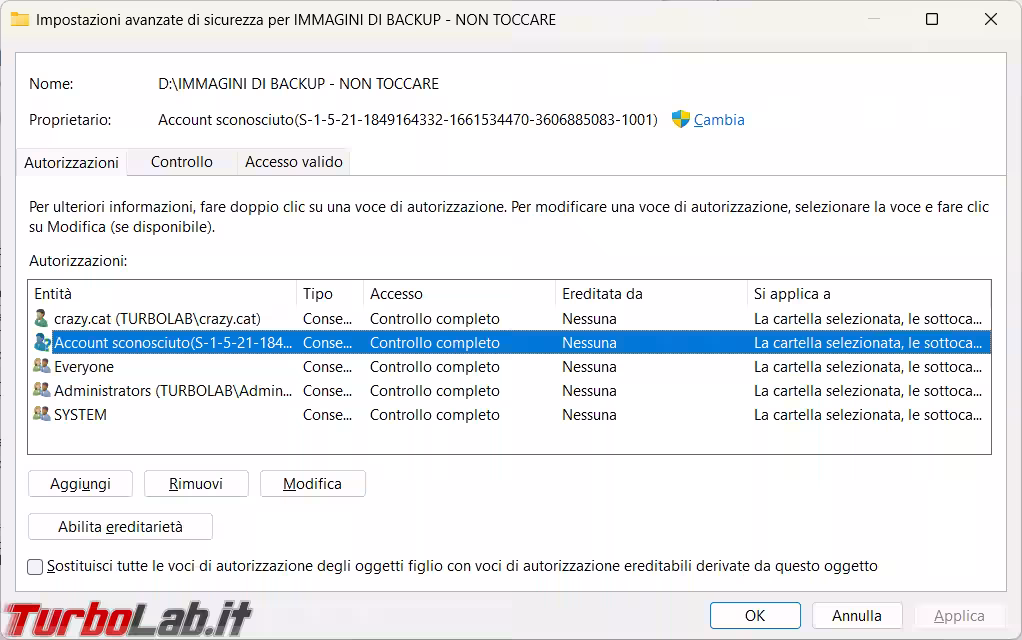Click the UAC shield icon beside Cambia
This screenshot has width=1022, height=640.
pos(680,119)
